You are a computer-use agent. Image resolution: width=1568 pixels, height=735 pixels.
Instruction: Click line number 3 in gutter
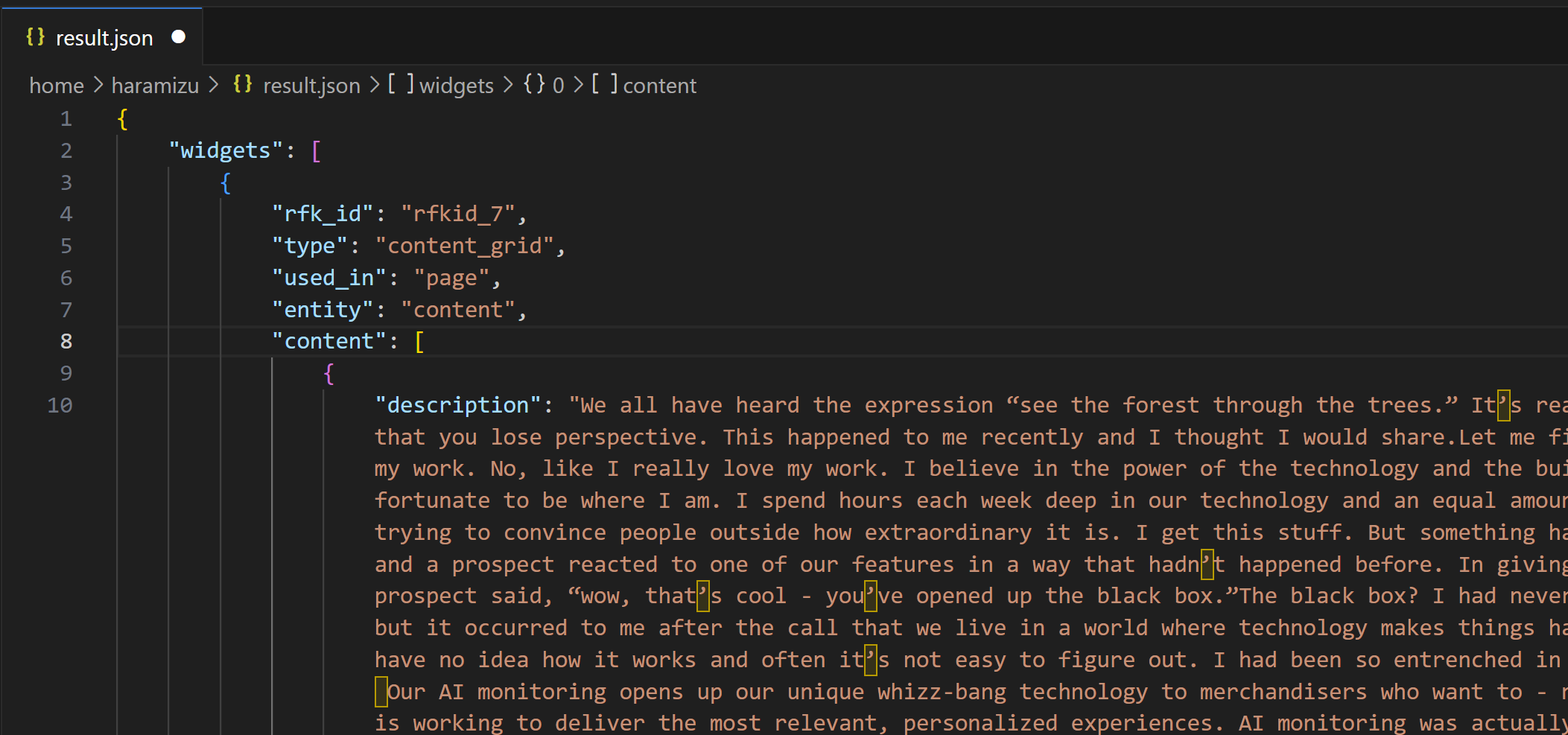(x=66, y=182)
